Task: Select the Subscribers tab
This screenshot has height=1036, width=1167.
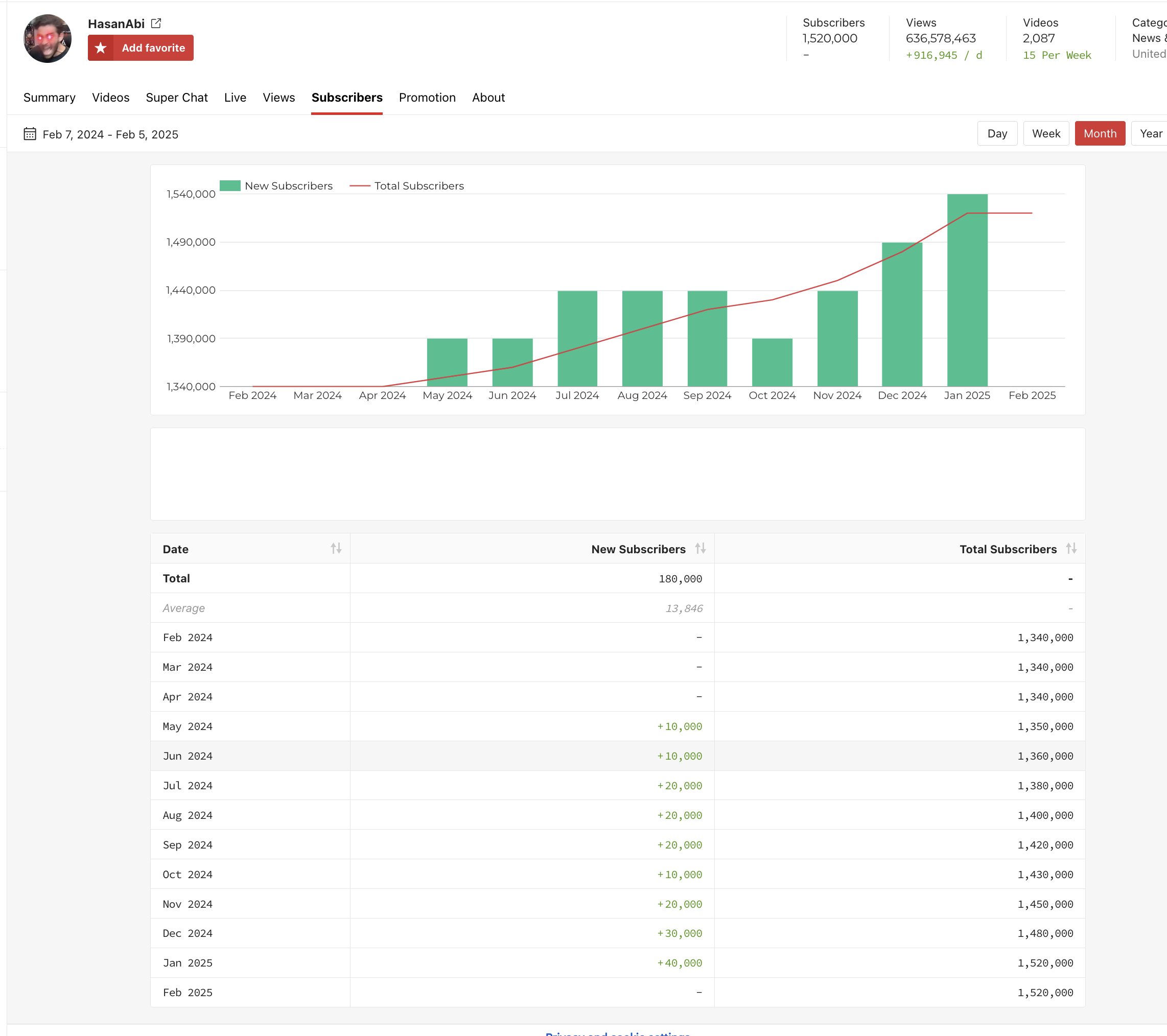Action: (347, 98)
